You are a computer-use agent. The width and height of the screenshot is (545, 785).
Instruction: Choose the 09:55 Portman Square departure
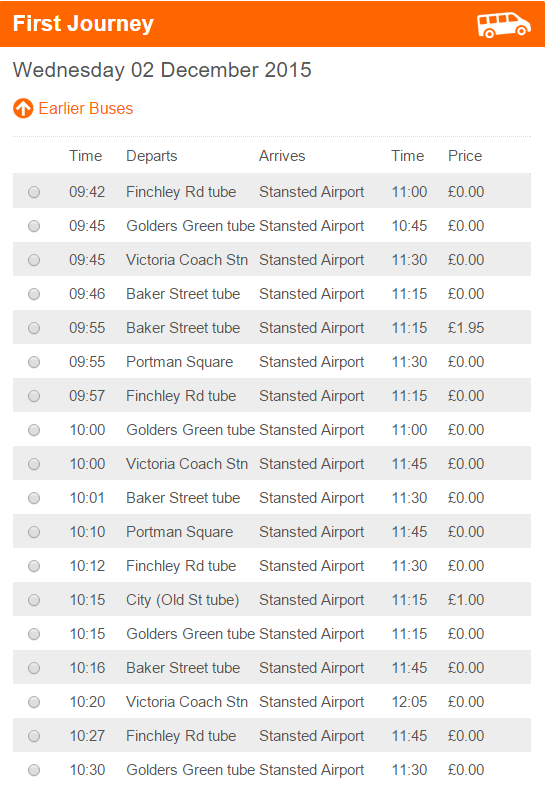[34, 362]
